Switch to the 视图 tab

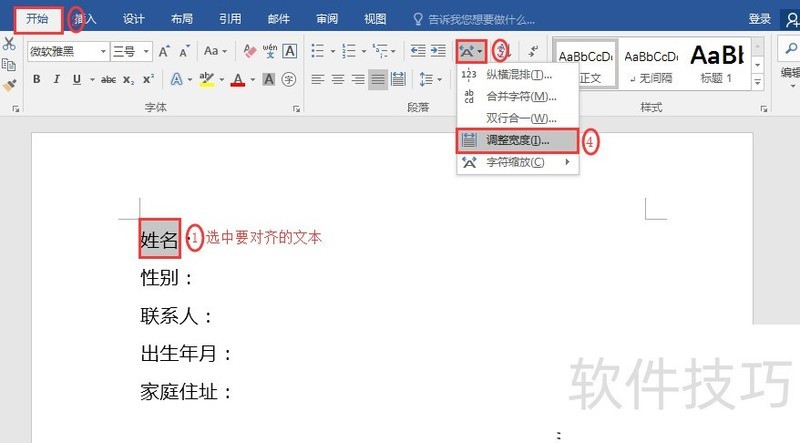click(375, 19)
